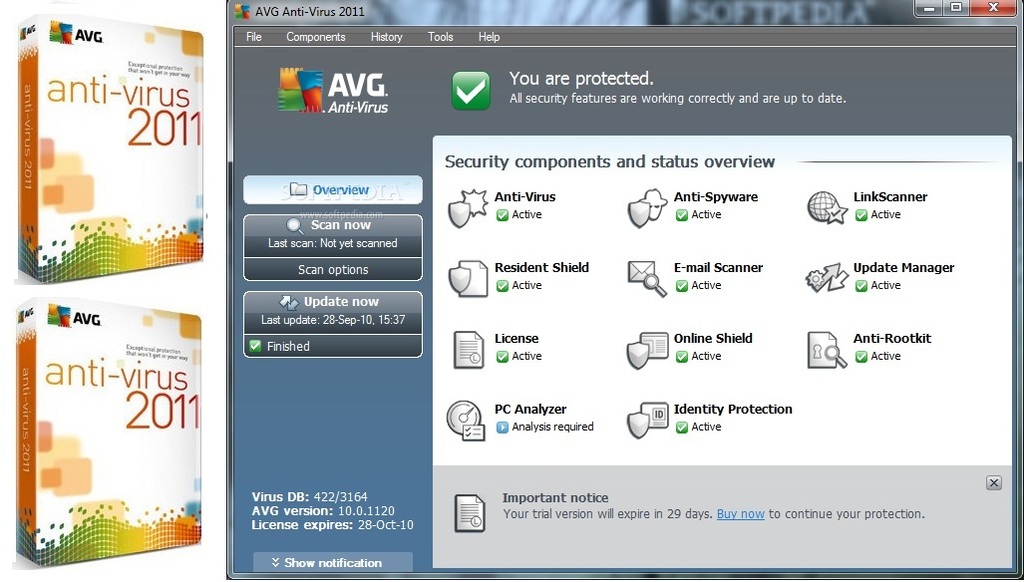1024x582 pixels.
Task: Follow the Buy now link
Action: point(740,514)
